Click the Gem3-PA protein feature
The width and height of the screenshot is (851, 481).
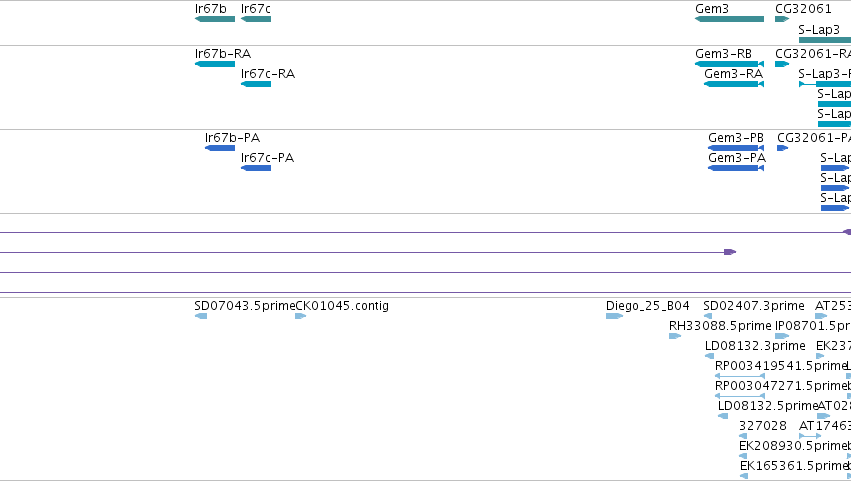coord(736,168)
